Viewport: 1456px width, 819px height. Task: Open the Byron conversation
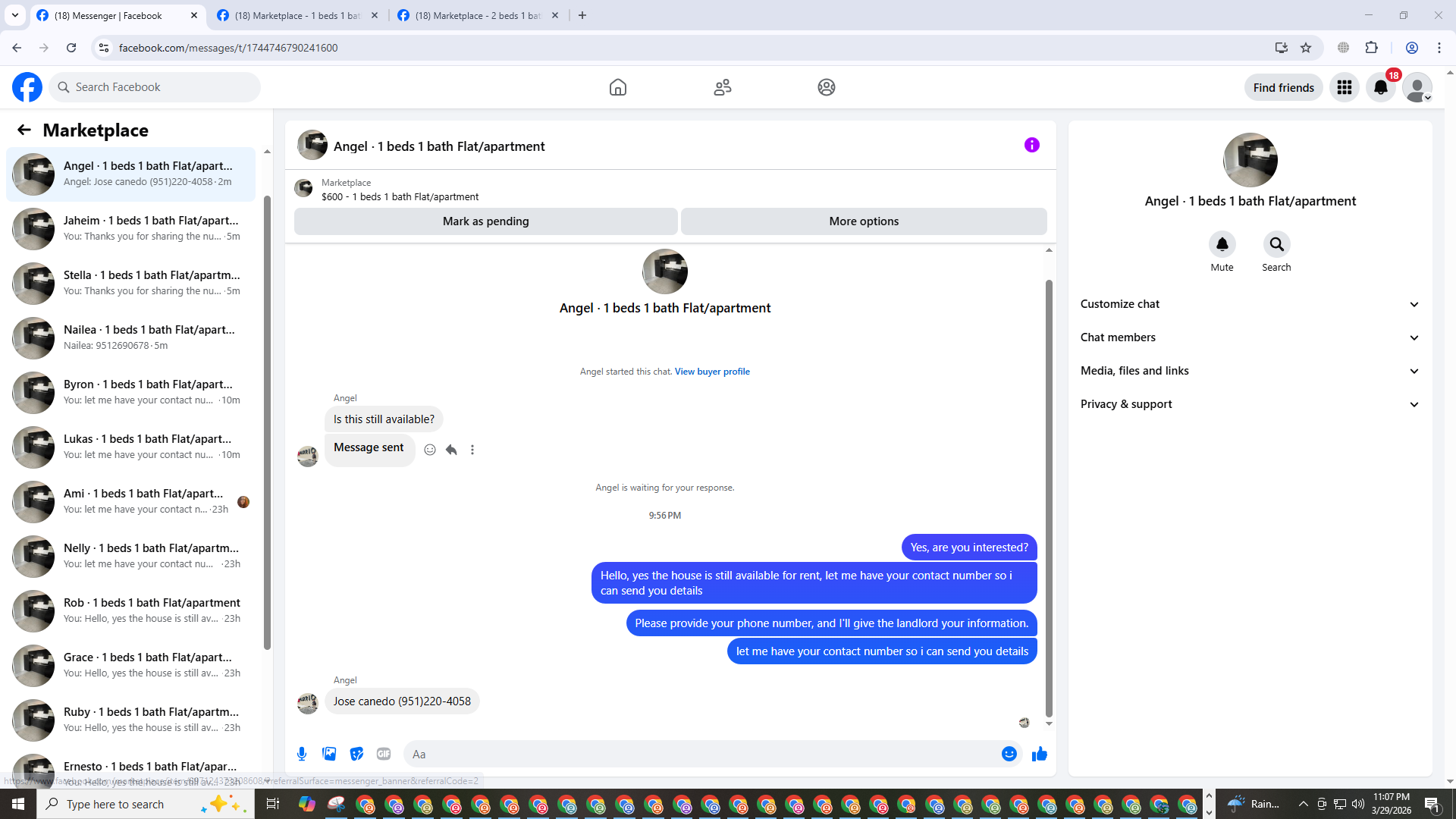(x=130, y=392)
